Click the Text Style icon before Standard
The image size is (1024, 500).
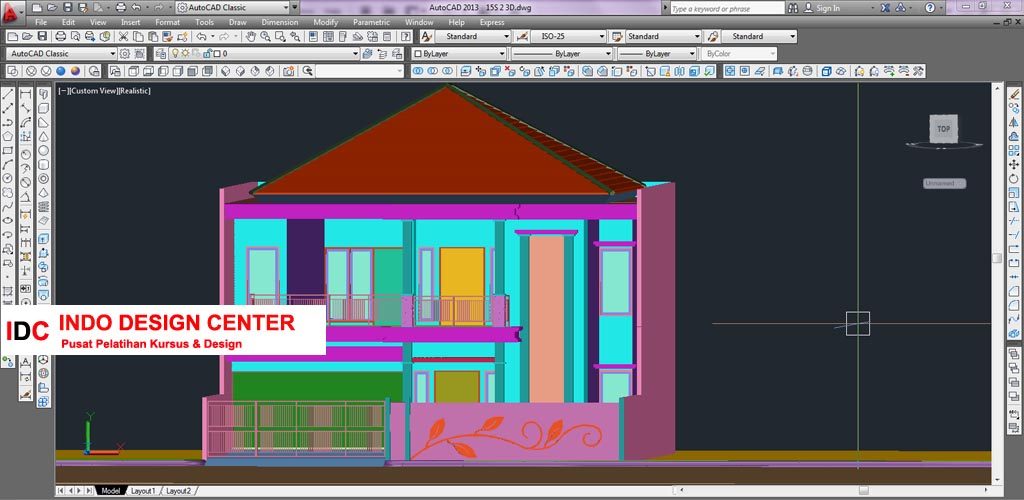(x=426, y=37)
